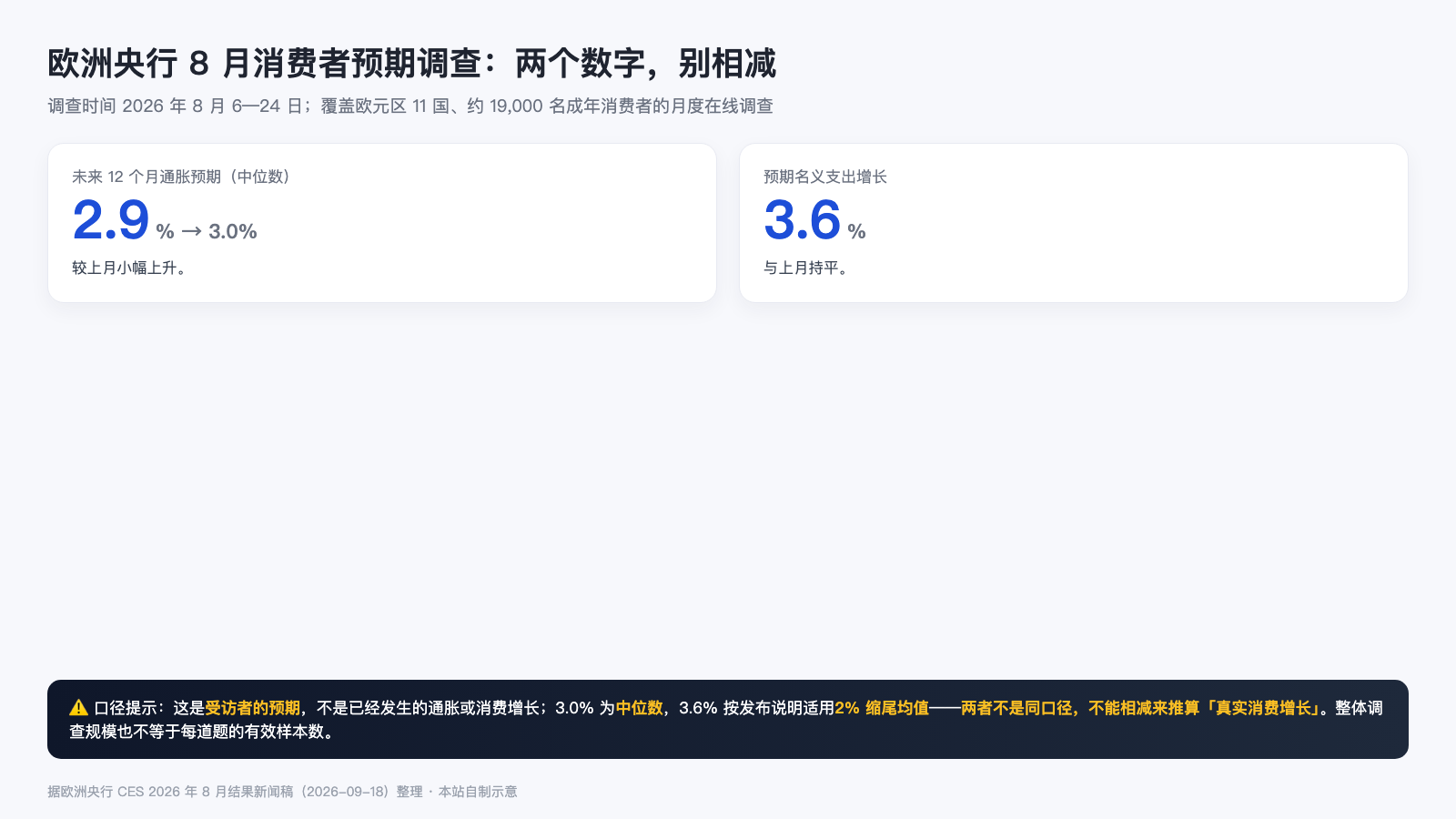Viewport: 1456px width, 819px height.
Task: Click the note "与上月持平。"
Action: point(806,268)
